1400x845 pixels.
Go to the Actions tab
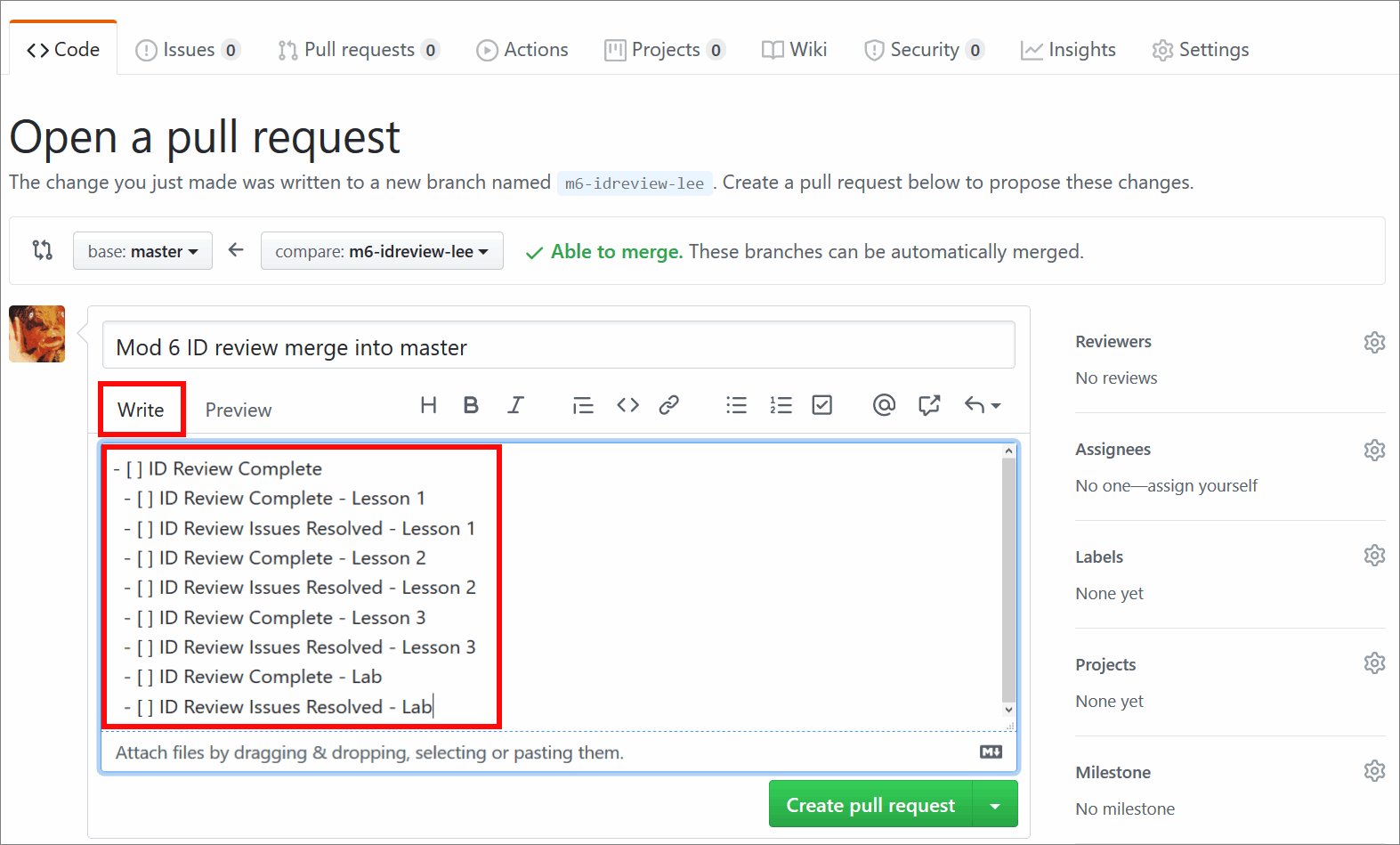[x=522, y=50]
